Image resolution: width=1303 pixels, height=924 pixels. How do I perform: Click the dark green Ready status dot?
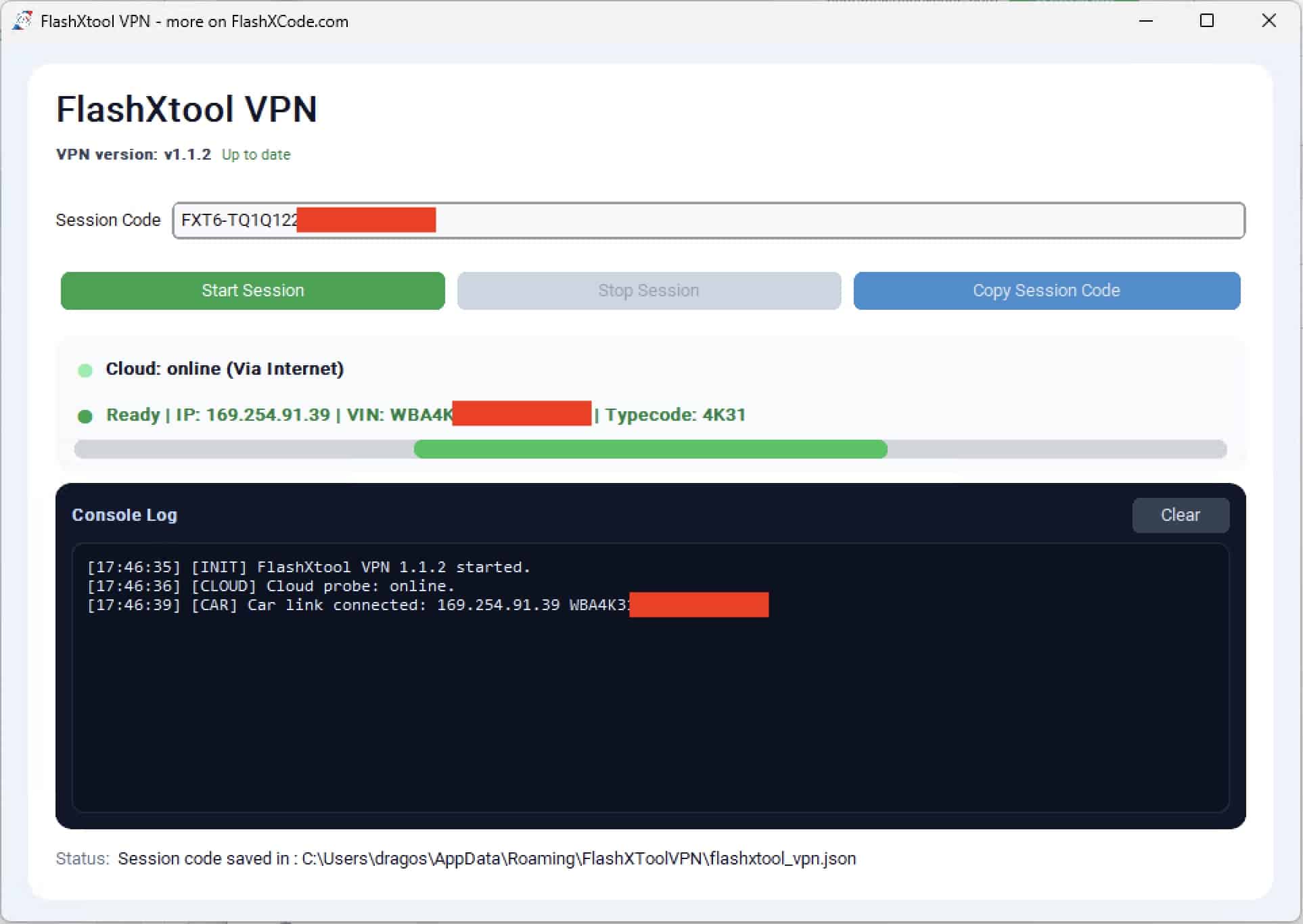85,416
